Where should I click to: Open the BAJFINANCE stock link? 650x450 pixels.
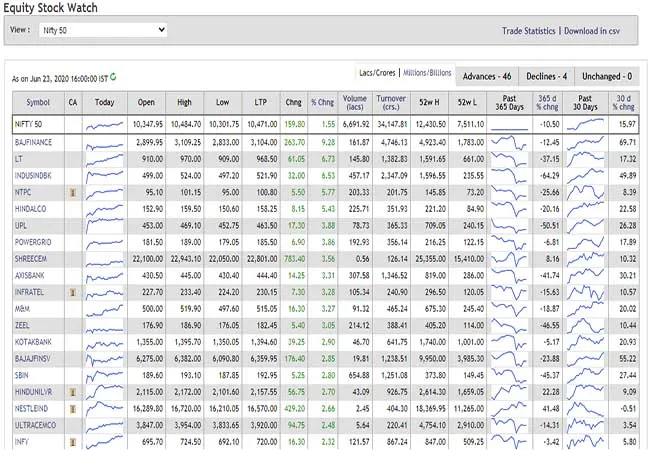click(33, 142)
